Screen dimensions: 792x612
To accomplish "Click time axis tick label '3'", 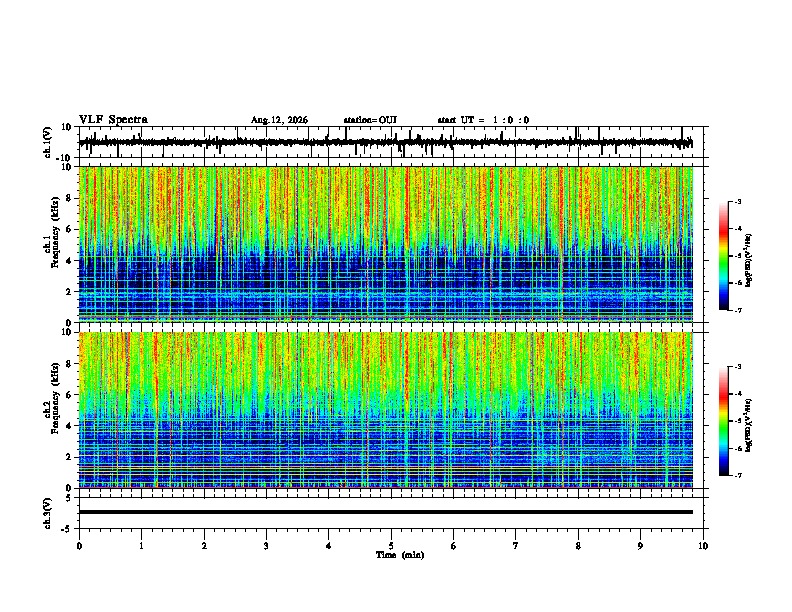I will [266, 546].
